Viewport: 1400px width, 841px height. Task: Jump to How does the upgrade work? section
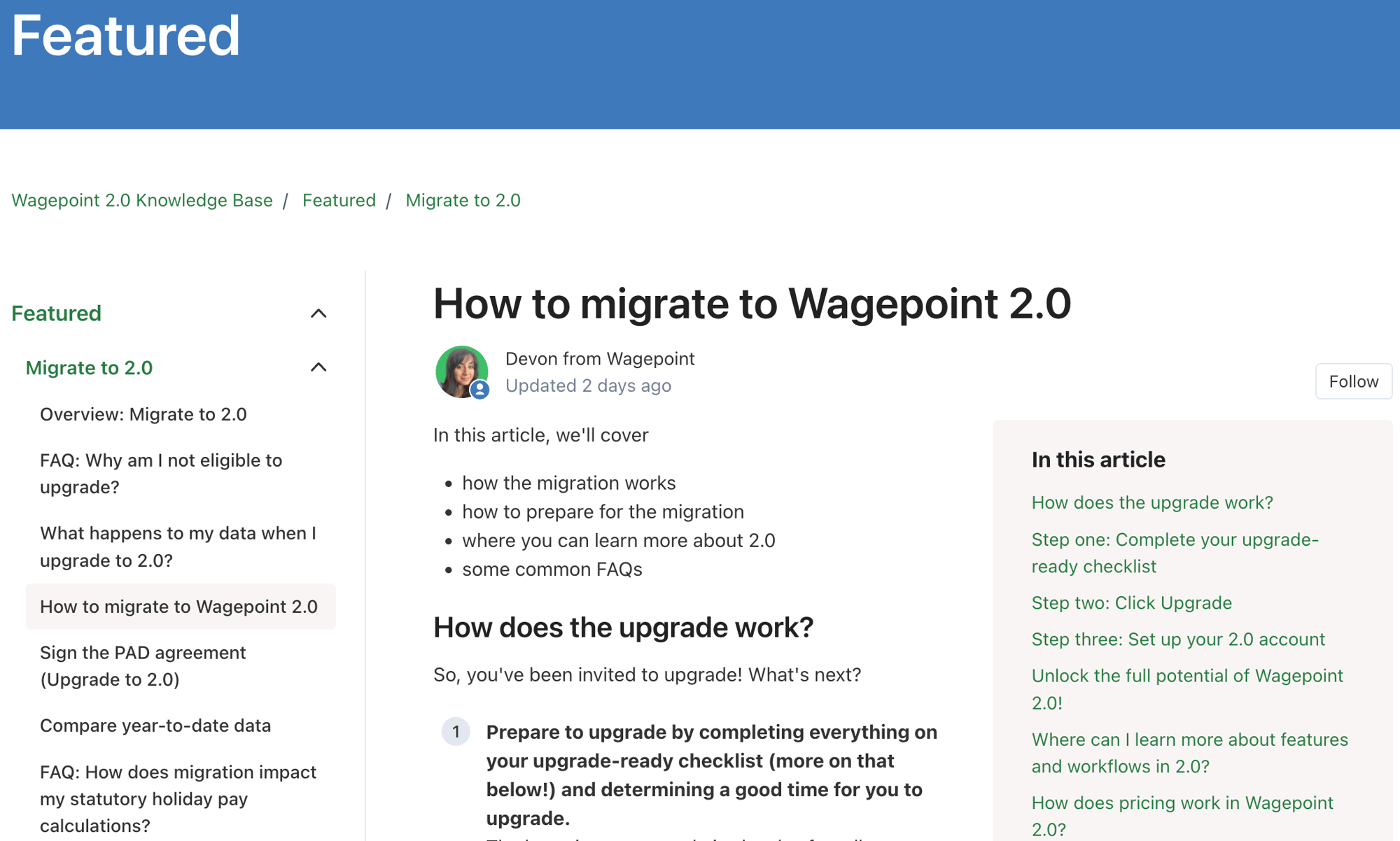(x=1152, y=502)
